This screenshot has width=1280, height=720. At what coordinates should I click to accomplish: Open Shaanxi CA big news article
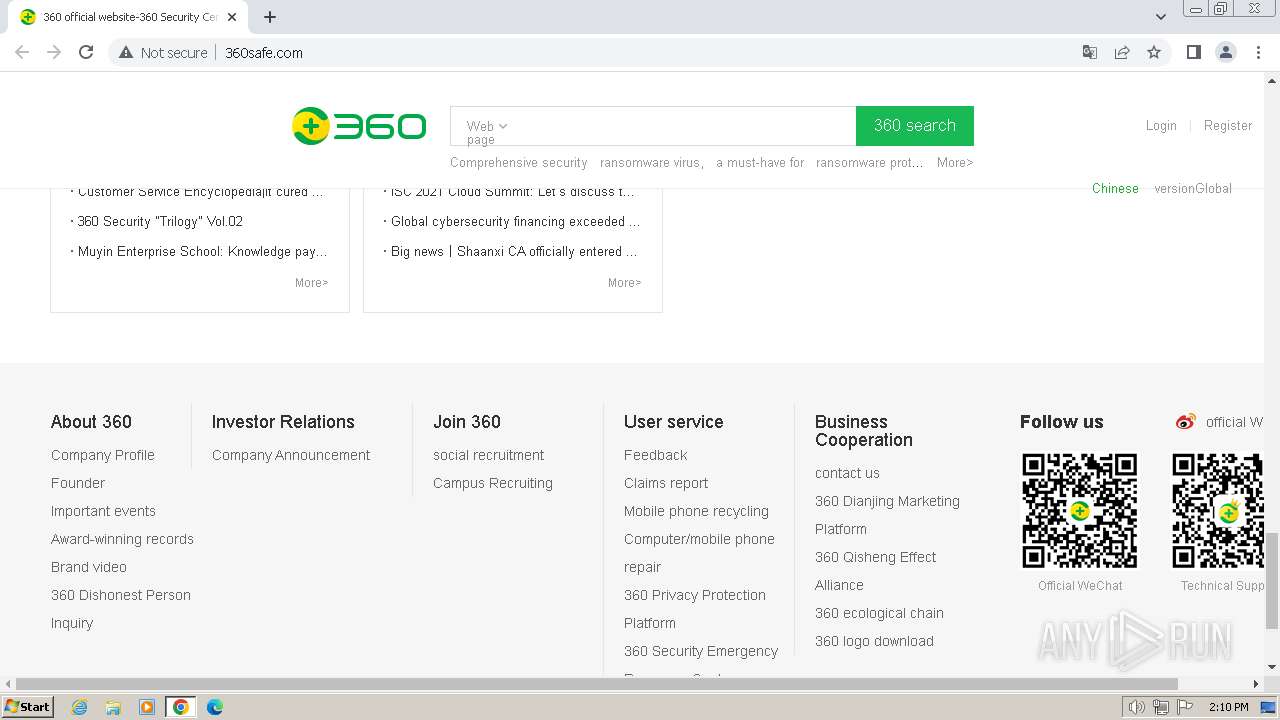pos(514,251)
